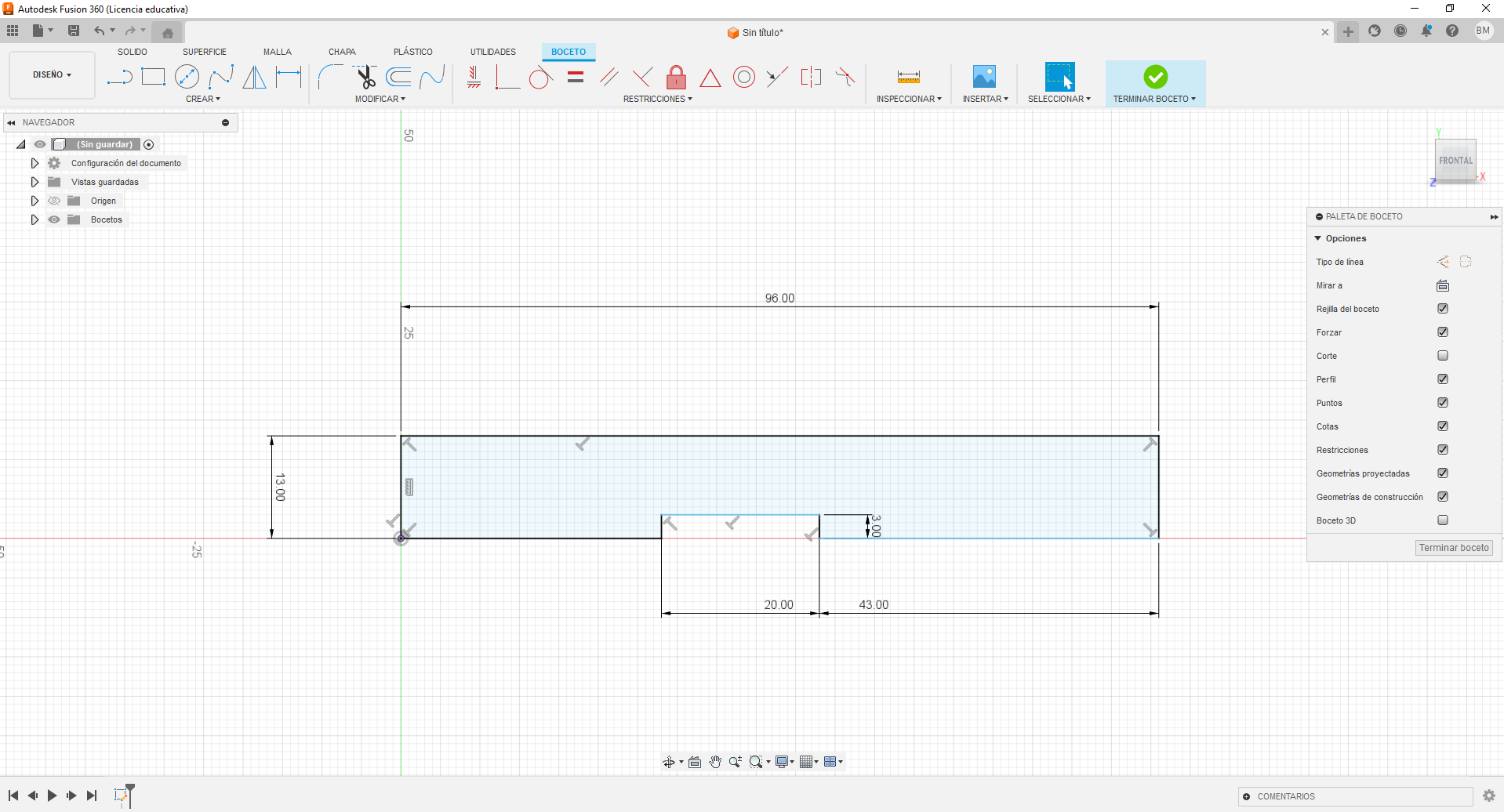Select the Trim scissors tool
Image resolution: width=1504 pixels, height=812 pixels.
(x=365, y=77)
